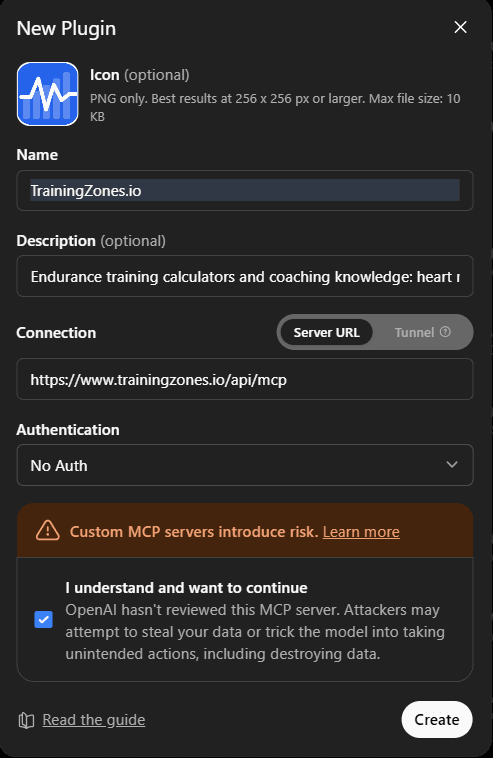The width and height of the screenshot is (493, 758).
Task: Click the 'Custom MCP servers introduce risk.' text
Action: tap(194, 532)
